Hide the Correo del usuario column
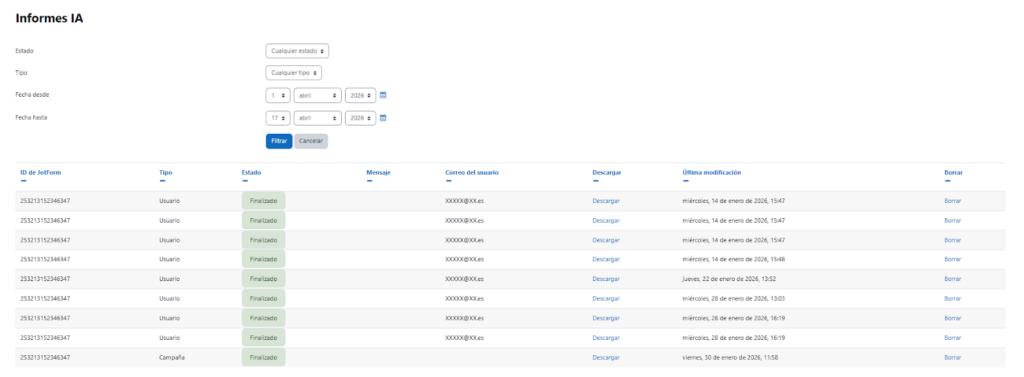Image resolution: width=1024 pixels, height=377 pixels. tap(449, 181)
